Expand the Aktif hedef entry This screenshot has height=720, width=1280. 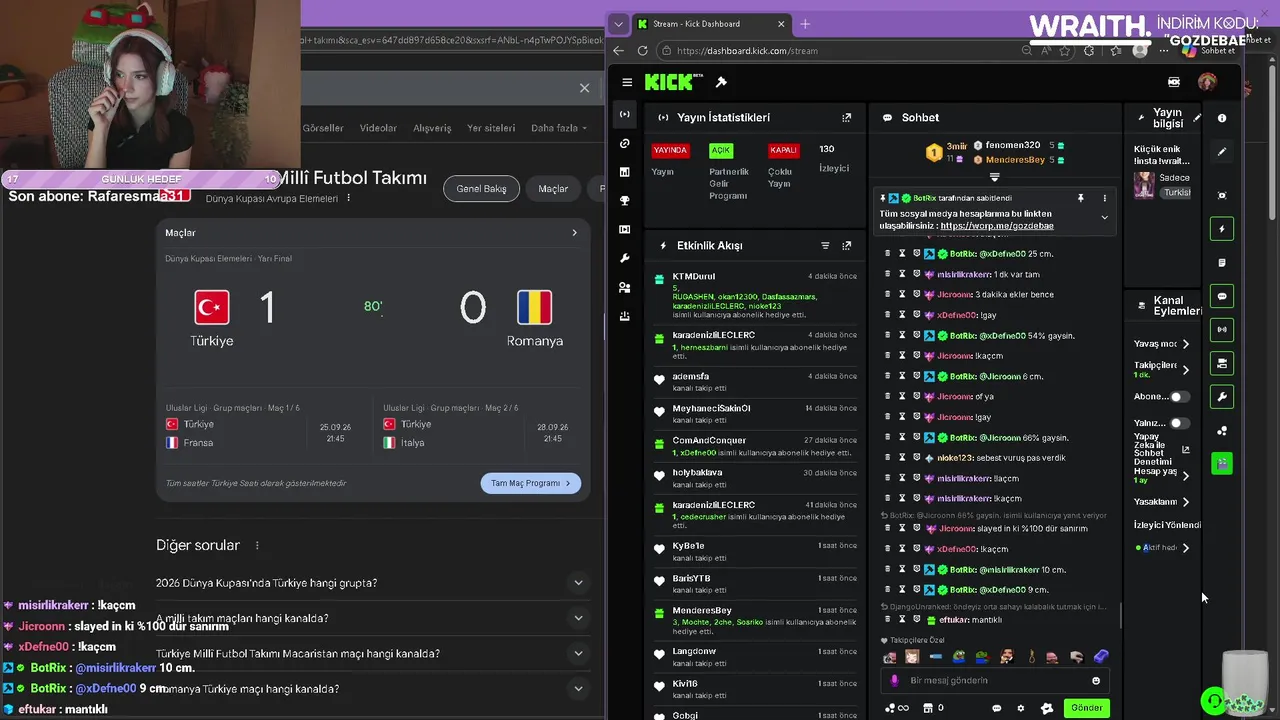[1186, 548]
